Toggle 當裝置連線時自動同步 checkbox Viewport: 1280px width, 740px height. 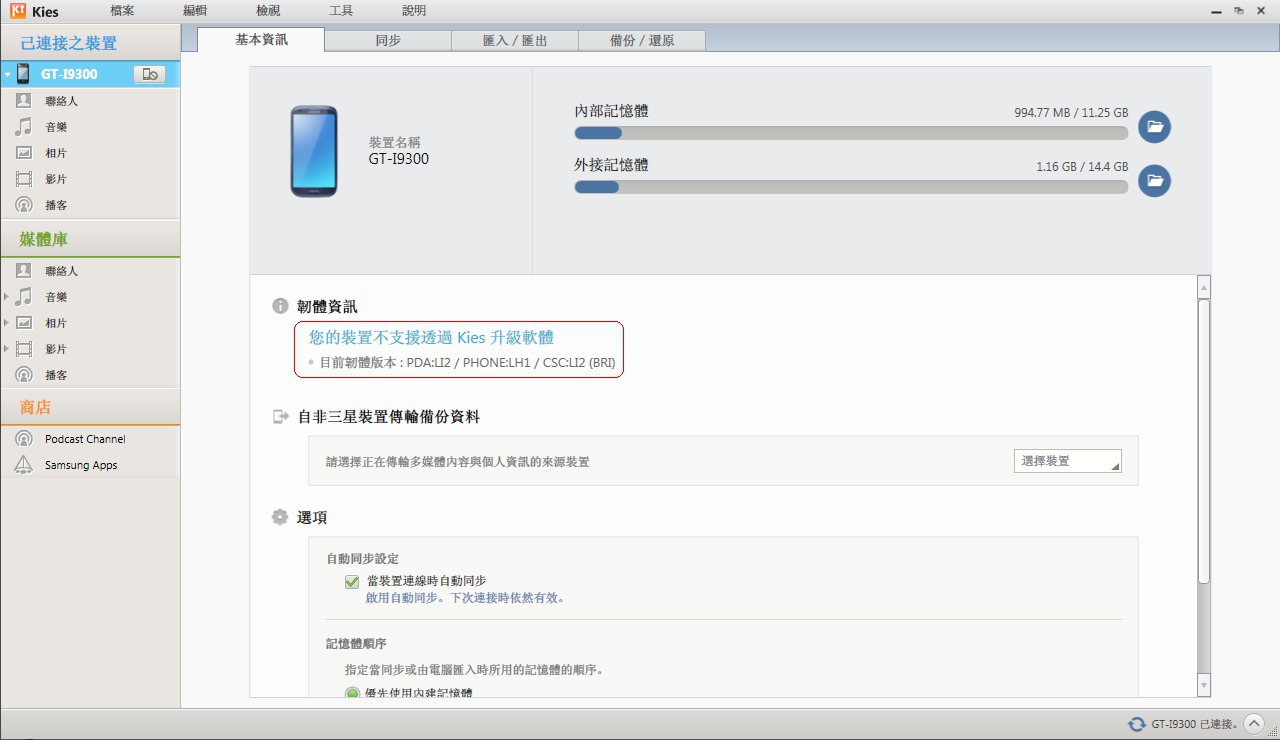coord(352,581)
